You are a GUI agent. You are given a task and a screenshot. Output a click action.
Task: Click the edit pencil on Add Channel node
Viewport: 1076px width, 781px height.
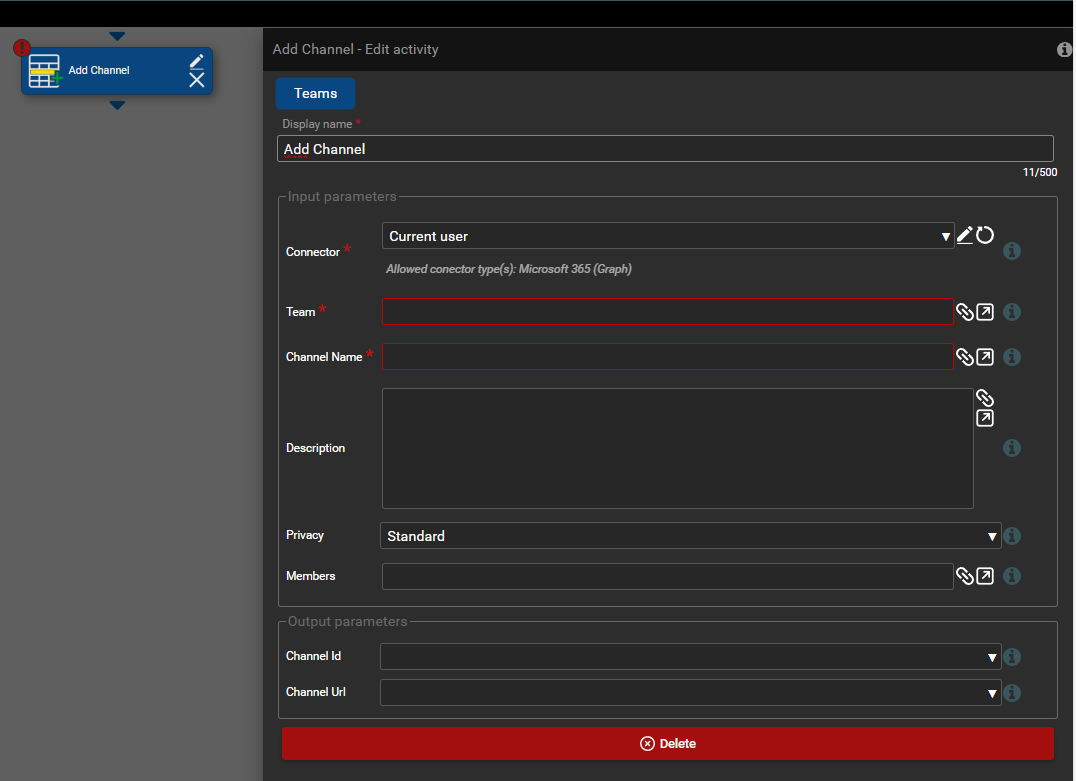click(197, 61)
